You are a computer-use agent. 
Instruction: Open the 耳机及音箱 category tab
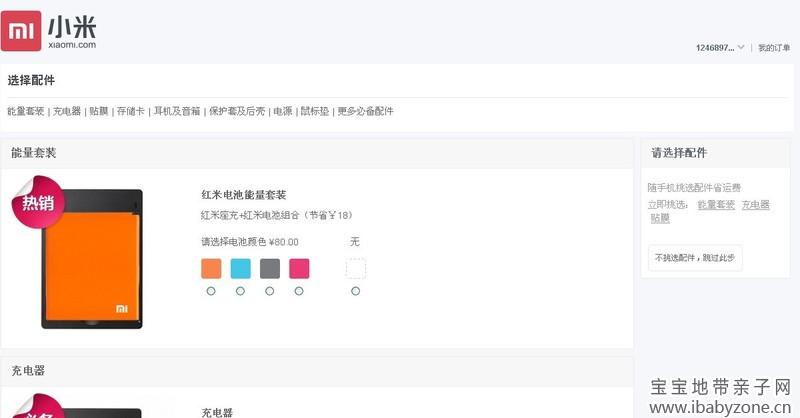(x=177, y=111)
